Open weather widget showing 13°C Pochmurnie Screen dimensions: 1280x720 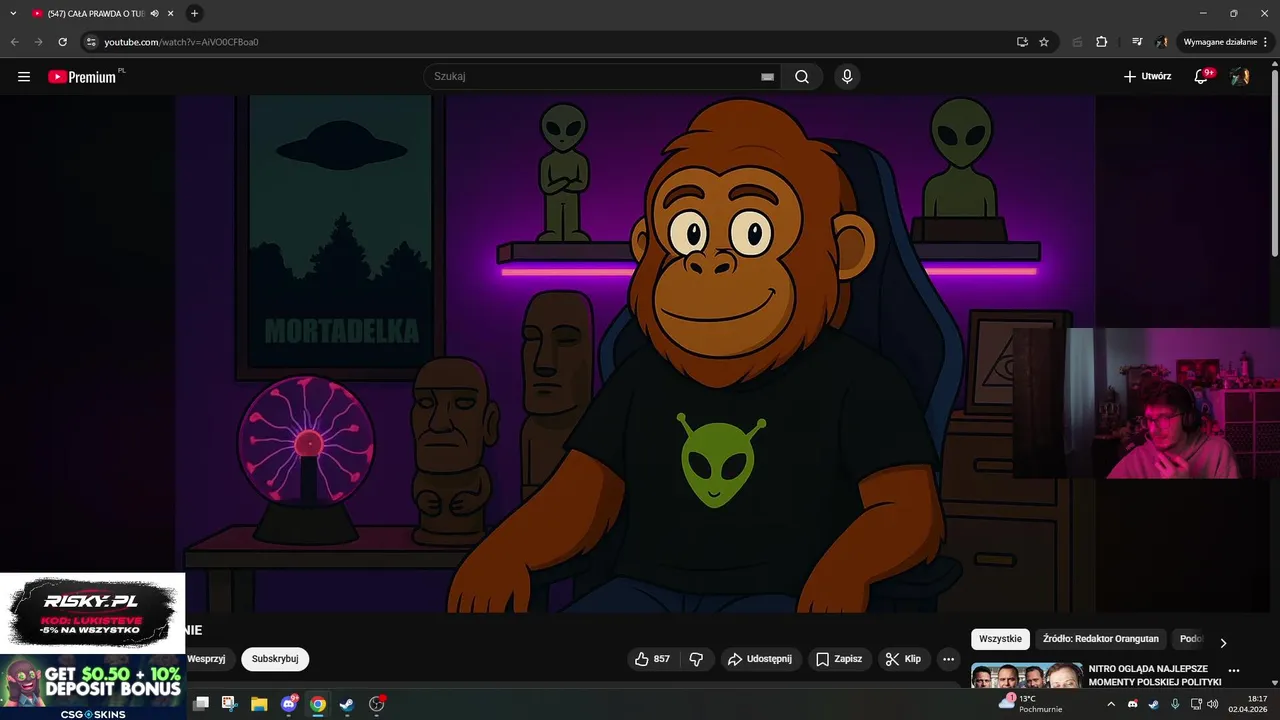(1030, 704)
